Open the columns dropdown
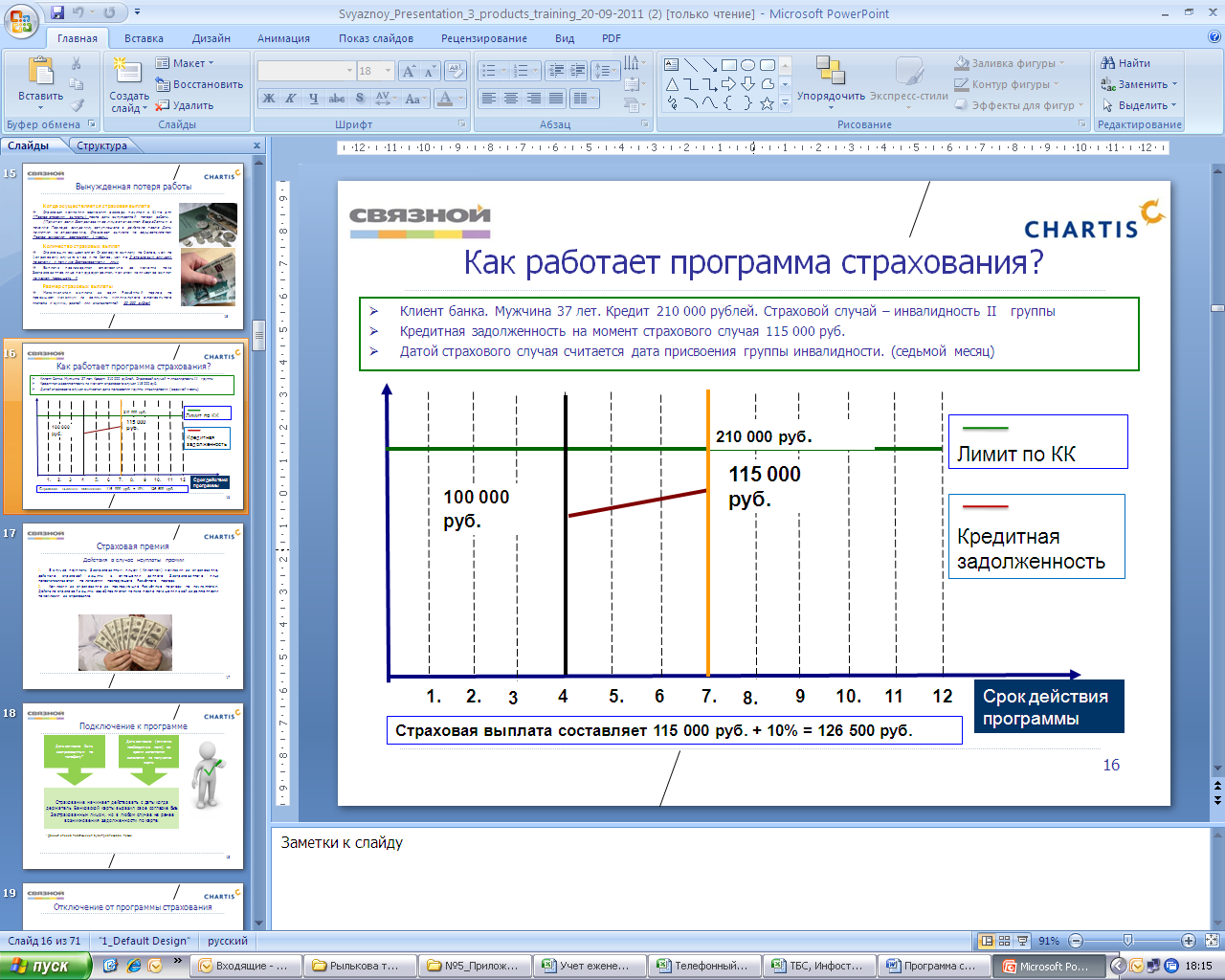The image size is (1225, 980). (x=583, y=99)
